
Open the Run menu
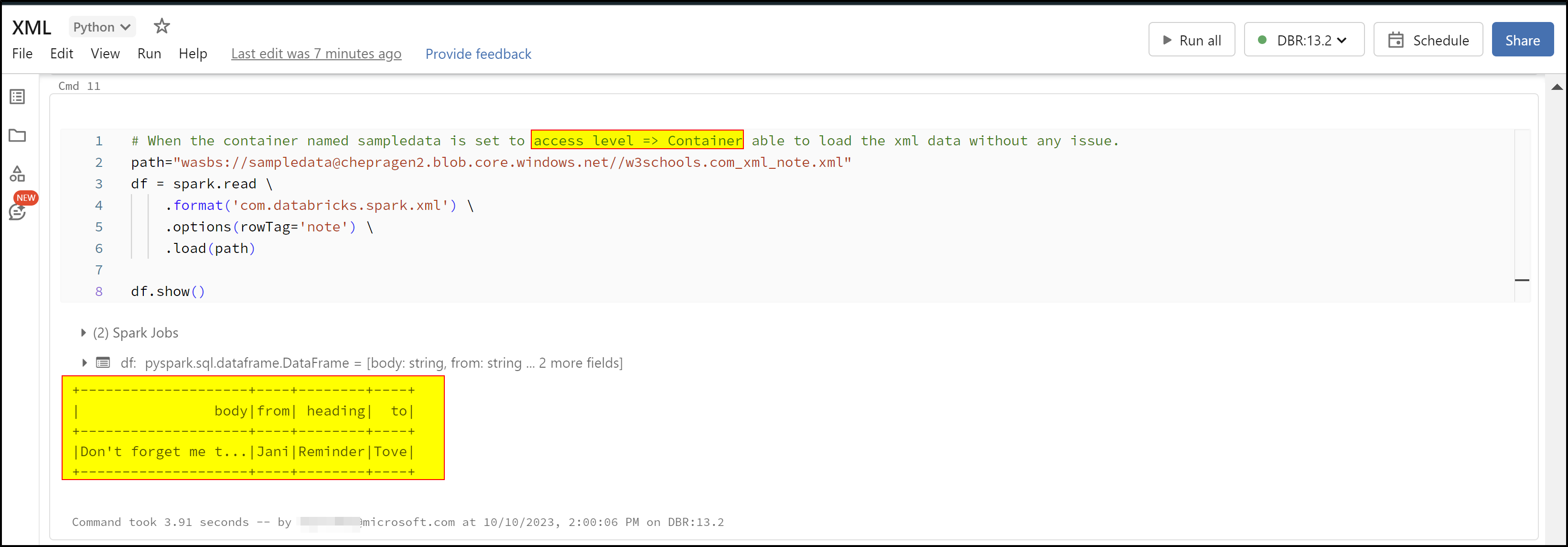click(x=149, y=54)
